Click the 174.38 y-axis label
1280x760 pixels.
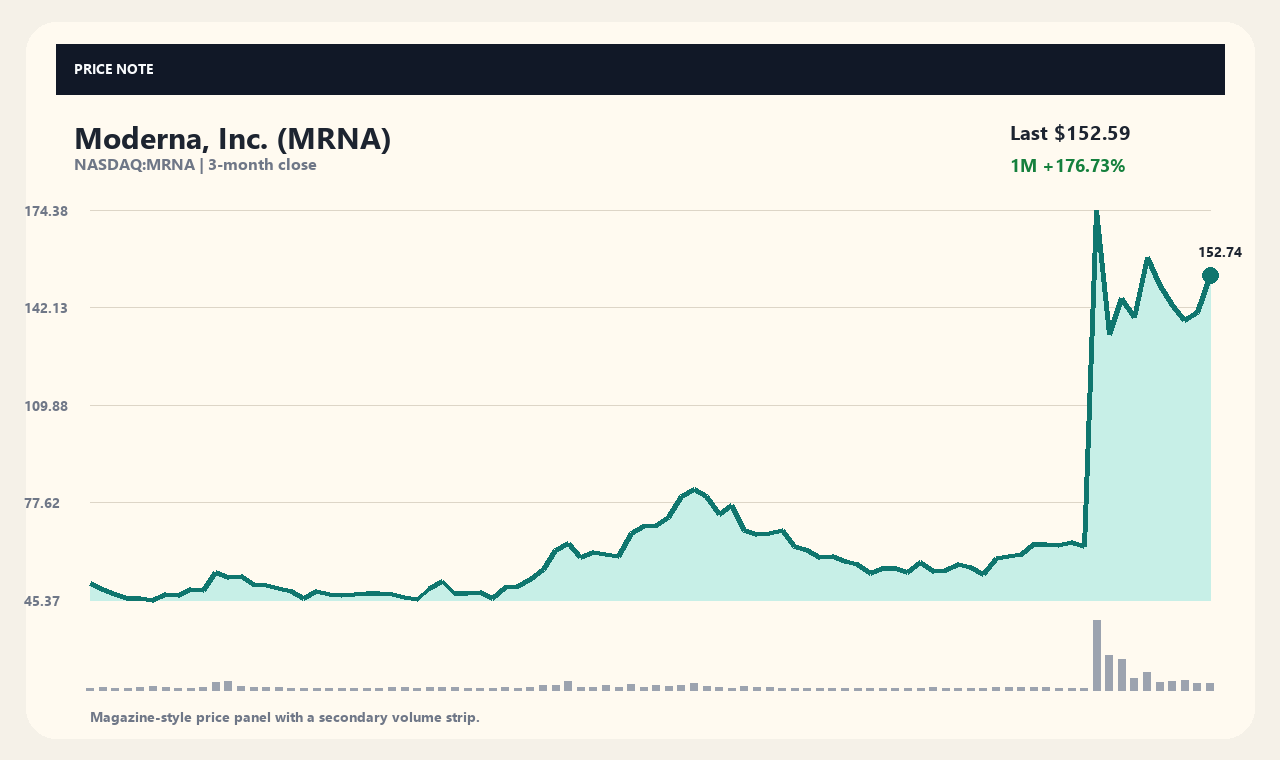coord(46,211)
